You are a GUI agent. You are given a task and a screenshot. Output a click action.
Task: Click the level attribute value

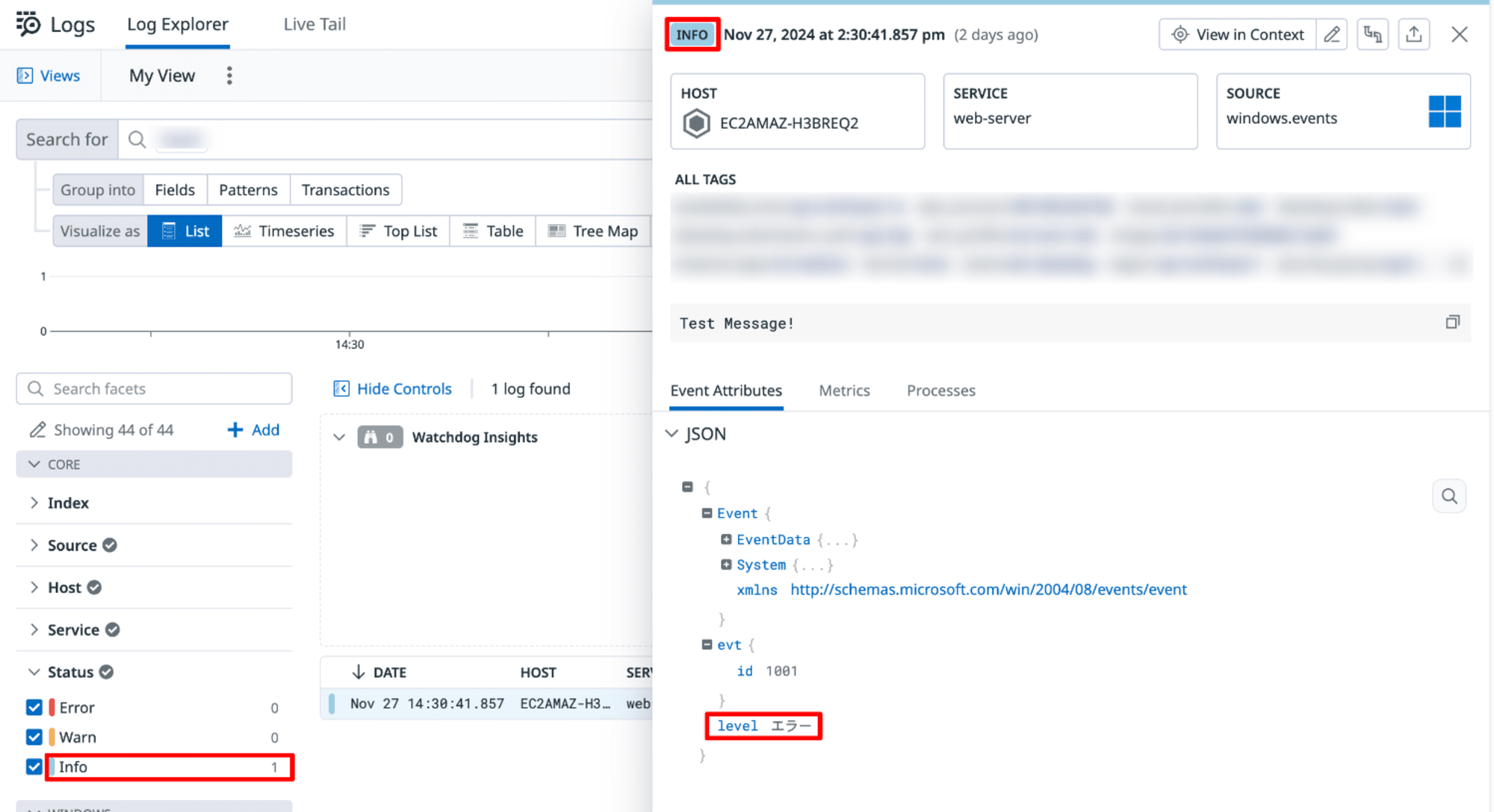pyautogui.click(x=791, y=726)
